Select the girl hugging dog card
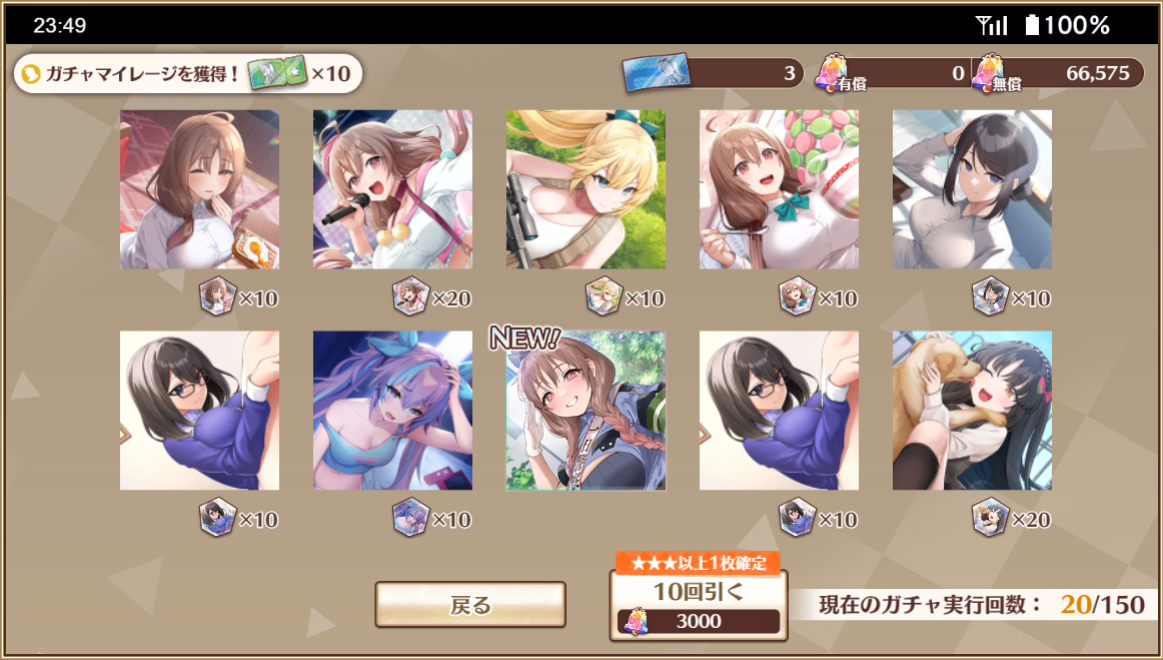The image size is (1163, 660). 972,411
